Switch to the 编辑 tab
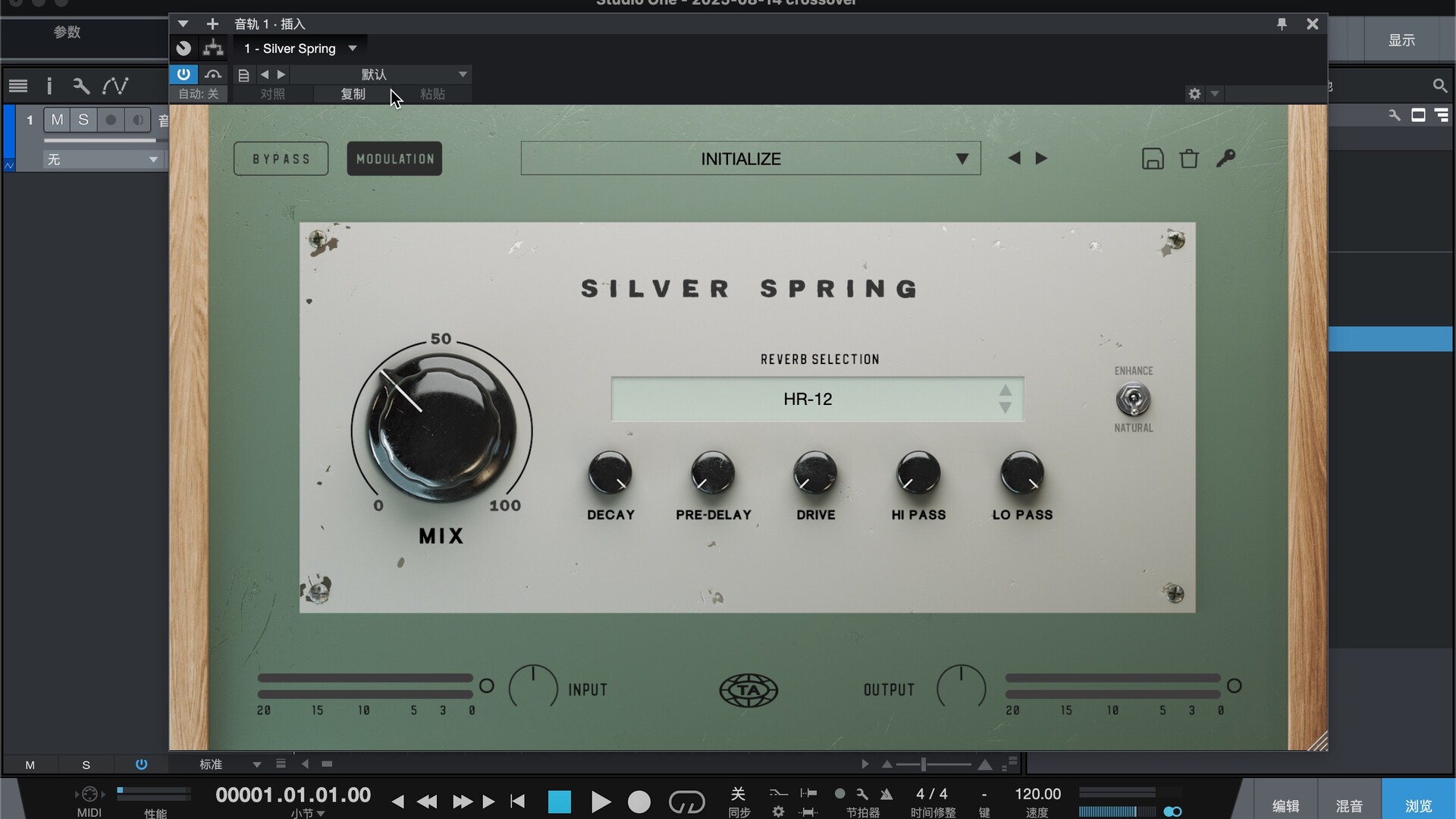 click(x=1285, y=806)
